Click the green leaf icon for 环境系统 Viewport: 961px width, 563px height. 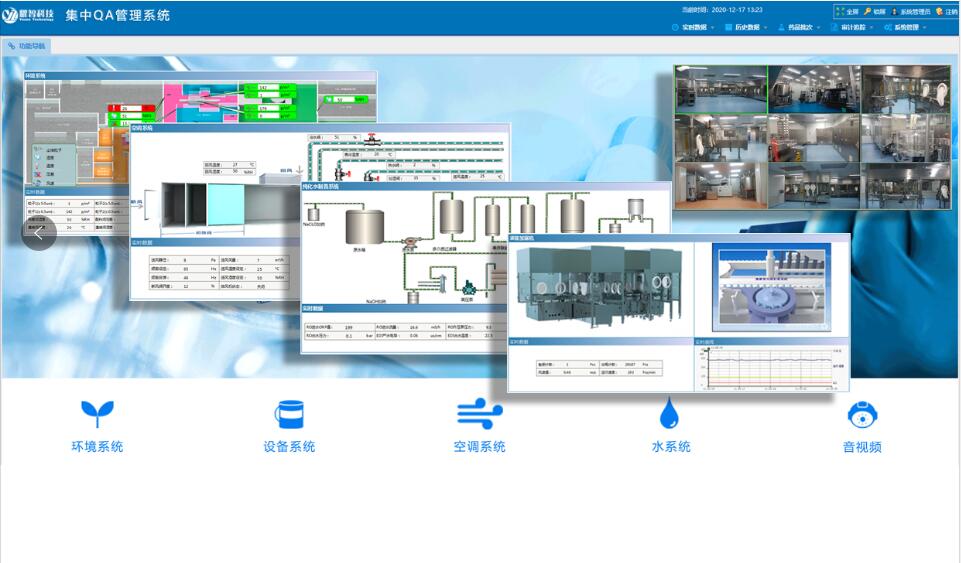(97, 413)
